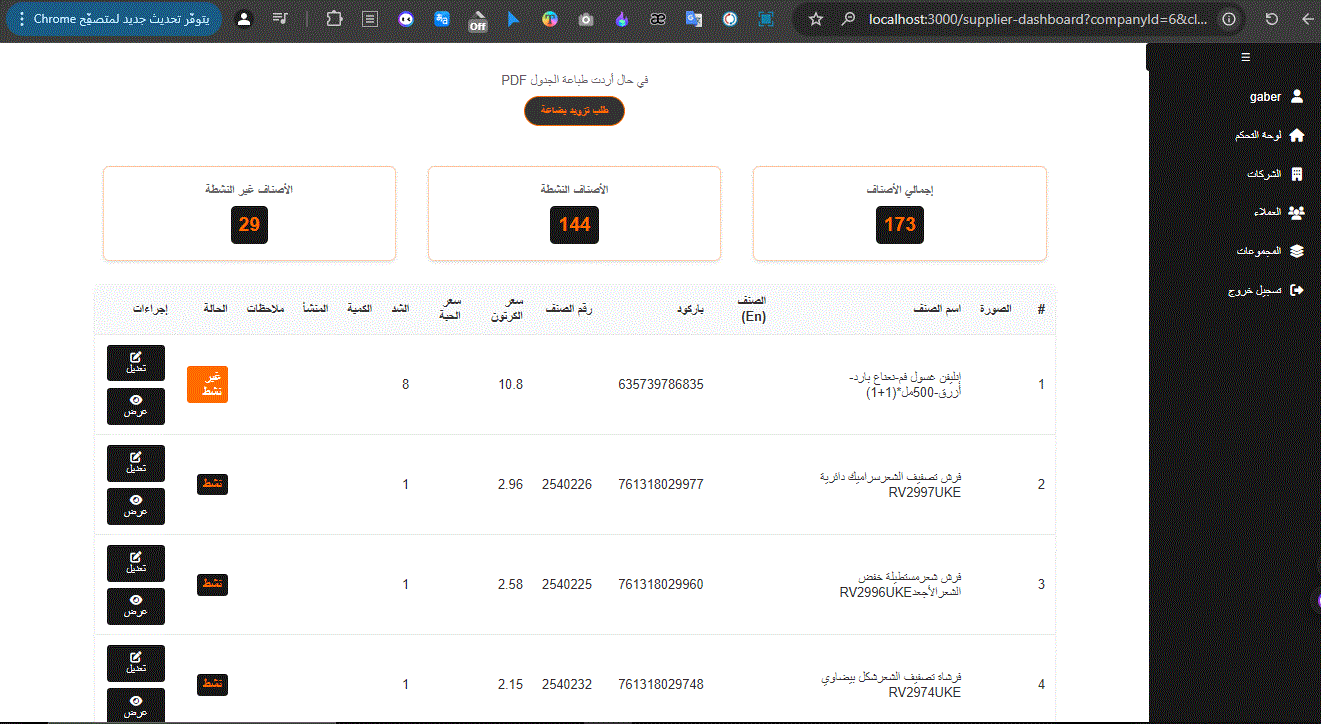
Task: Collapse the sidebar with the hamburger icon
Action: point(1245,57)
